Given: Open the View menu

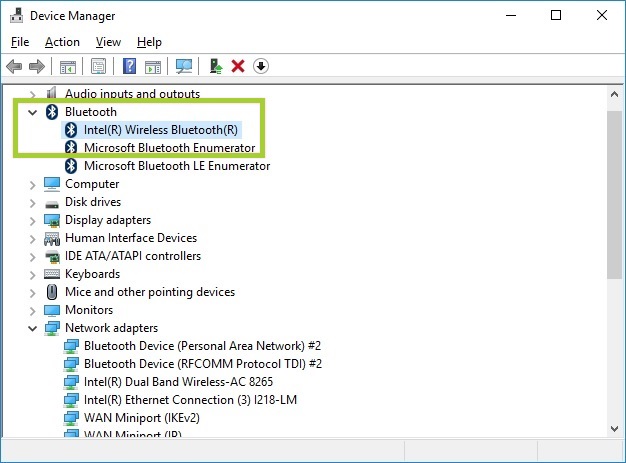Looking at the screenshot, I should point(108,42).
